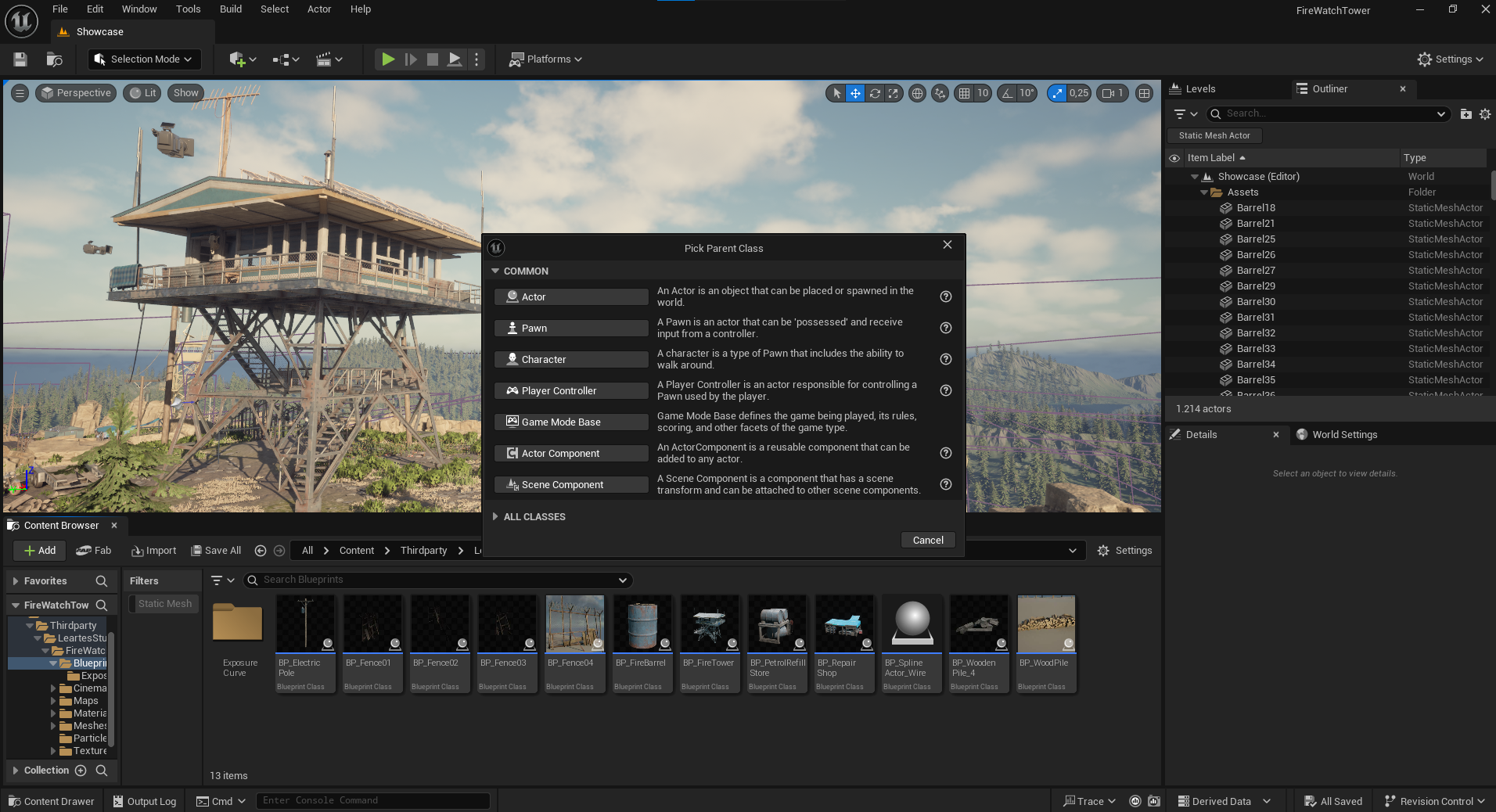
Task: Cancel the Pick Parent Class dialog
Action: point(927,541)
